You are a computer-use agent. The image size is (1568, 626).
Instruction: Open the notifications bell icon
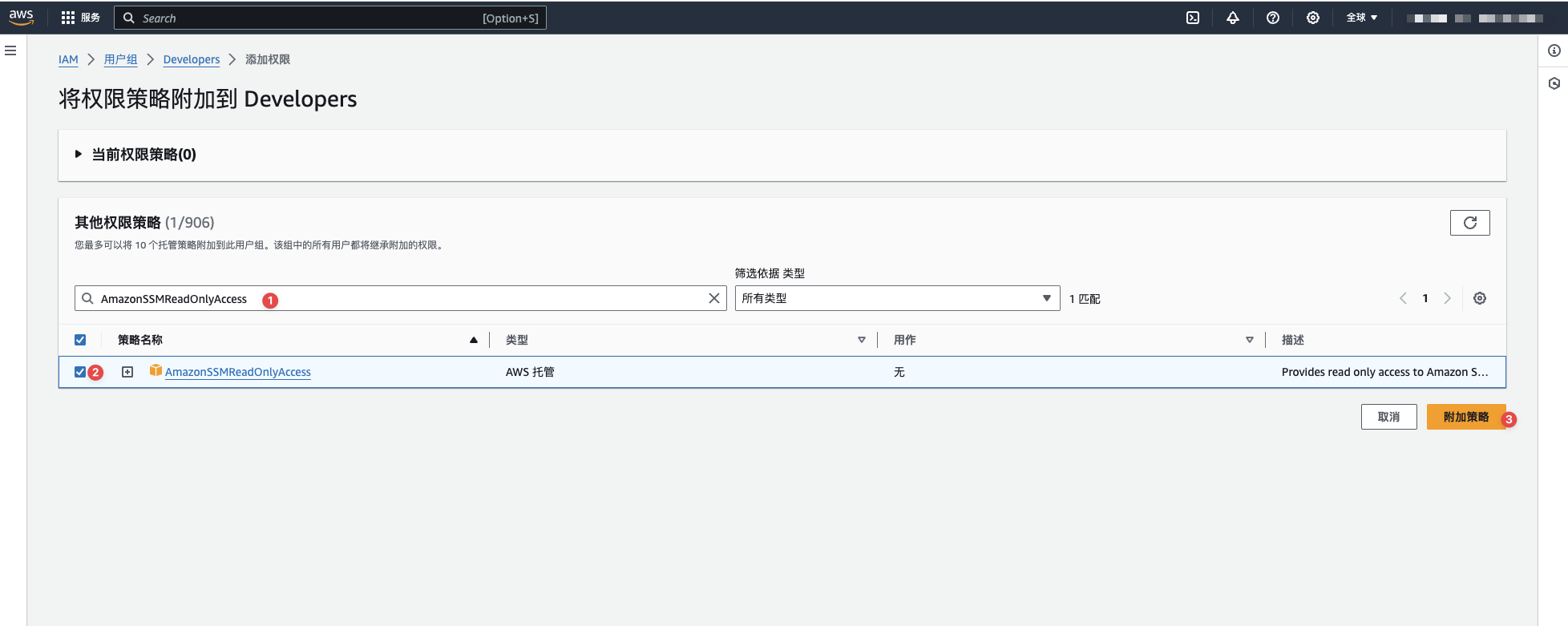pyautogui.click(x=1233, y=18)
